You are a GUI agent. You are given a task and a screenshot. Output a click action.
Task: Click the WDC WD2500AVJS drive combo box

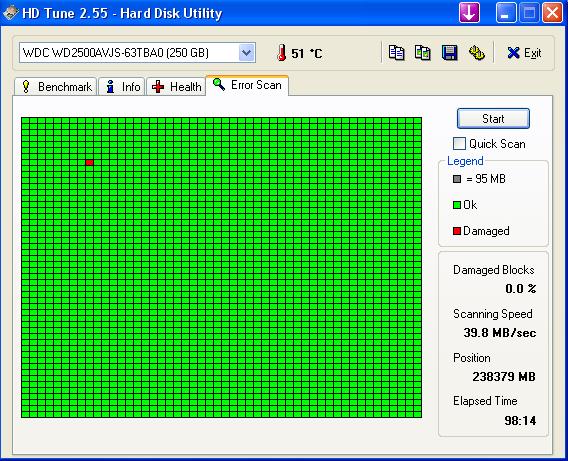pyautogui.click(x=137, y=53)
